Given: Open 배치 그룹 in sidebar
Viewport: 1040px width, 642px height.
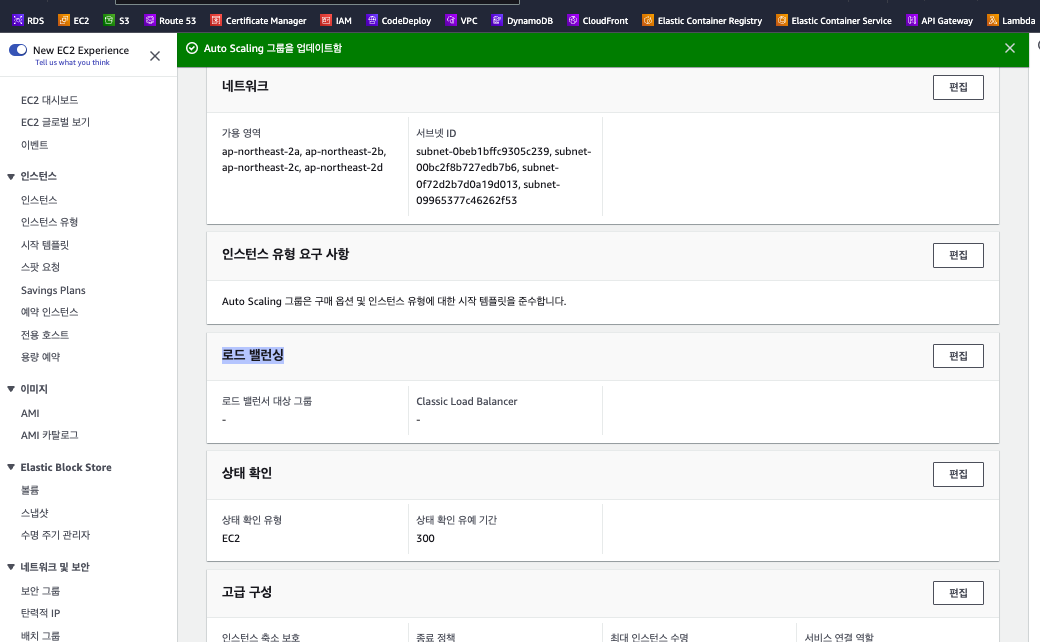Looking at the screenshot, I should (x=40, y=635).
